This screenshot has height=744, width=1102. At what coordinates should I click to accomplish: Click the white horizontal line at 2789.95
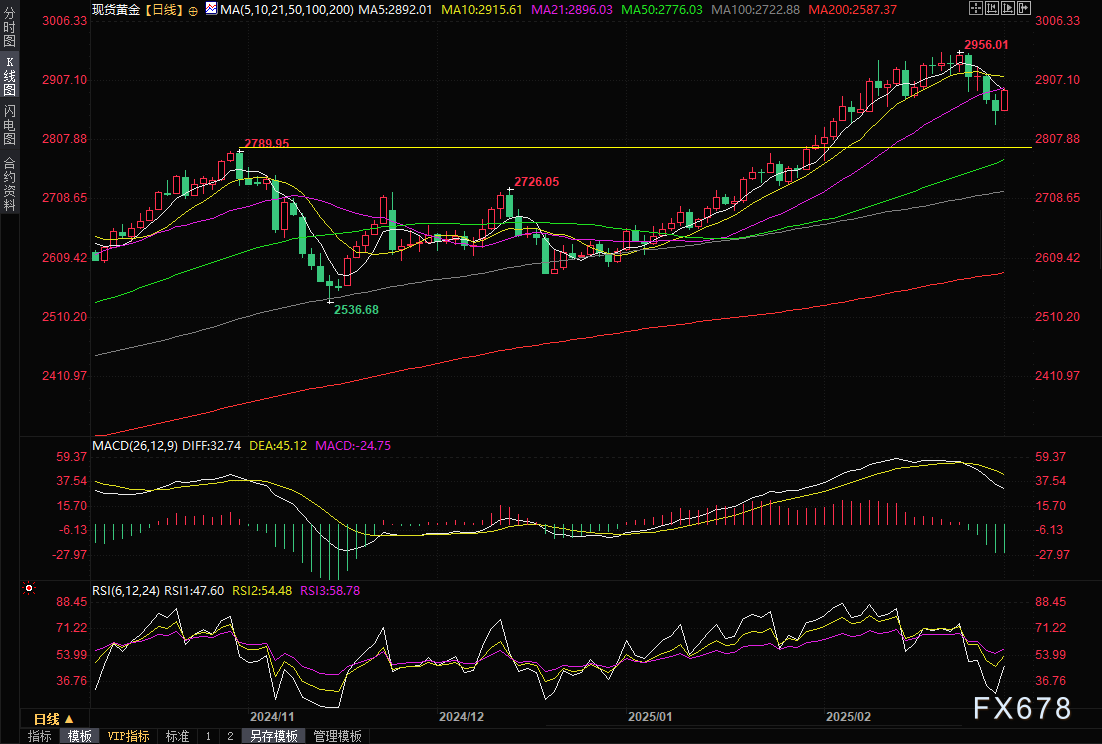(600, 147)
